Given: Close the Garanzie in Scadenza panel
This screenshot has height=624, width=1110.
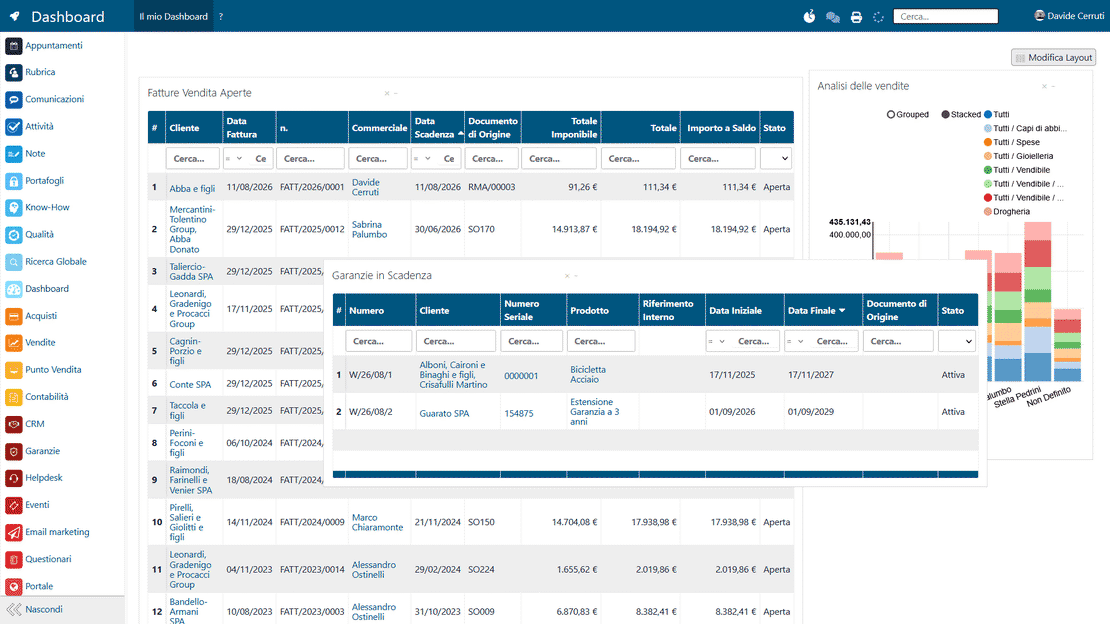Looking at the screenshot, I should (567, 276).
